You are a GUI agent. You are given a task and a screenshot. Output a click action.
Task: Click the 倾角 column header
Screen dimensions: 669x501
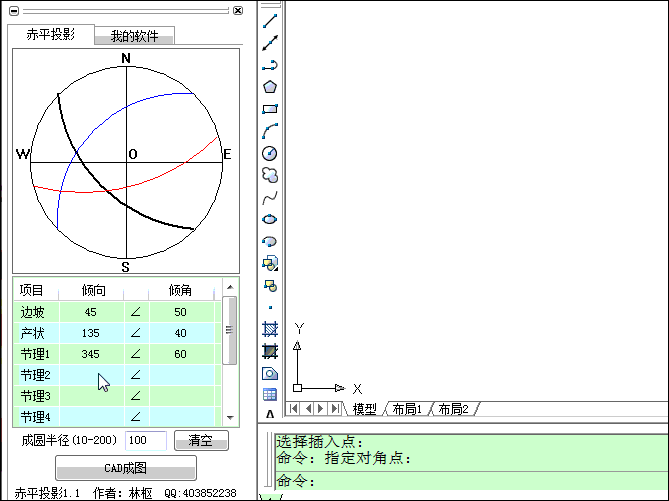180,290
